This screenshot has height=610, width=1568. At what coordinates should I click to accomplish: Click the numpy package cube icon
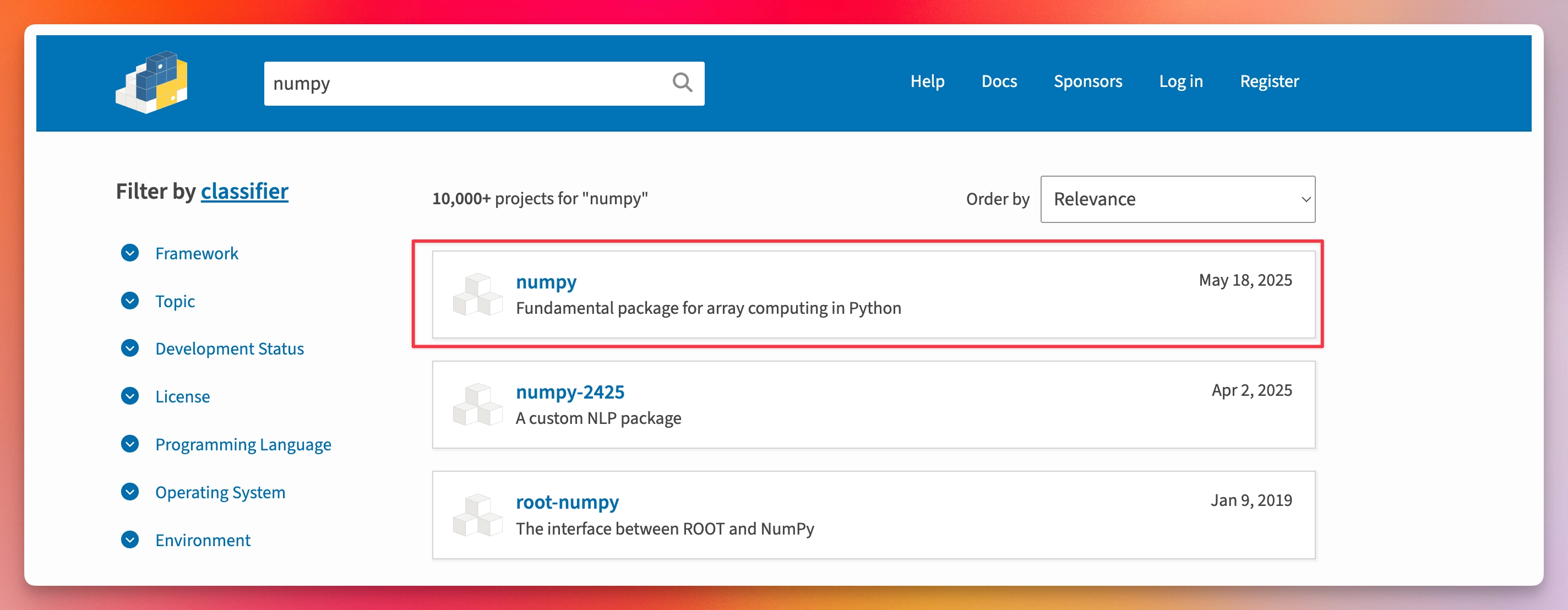[x=477, y=295]
